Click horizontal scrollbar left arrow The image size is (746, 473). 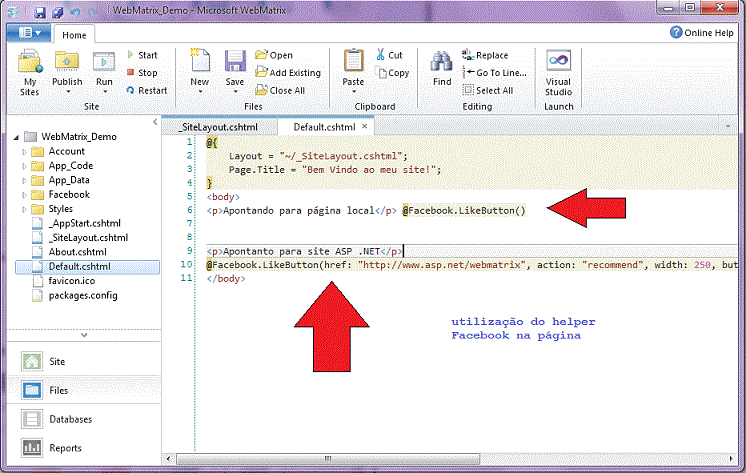[168, 459]
